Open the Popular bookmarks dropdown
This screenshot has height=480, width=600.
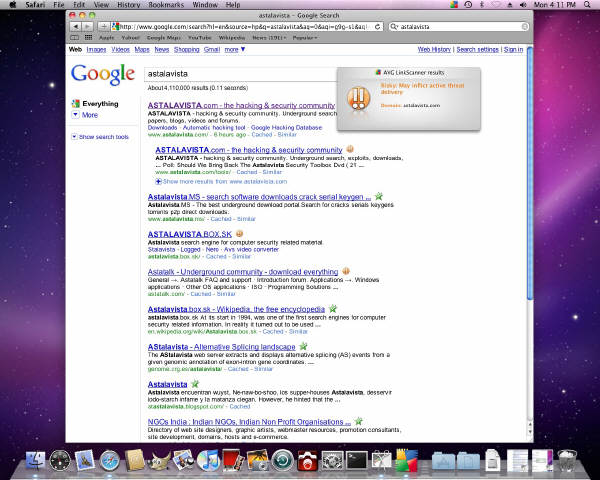[305, 38]
